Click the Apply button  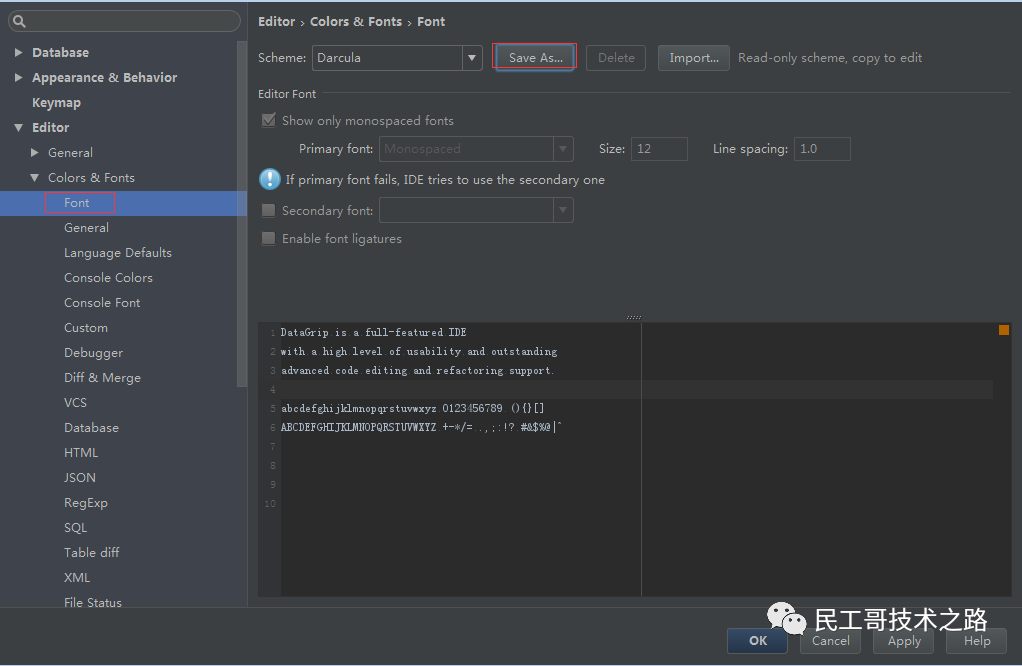click(904, 641)
